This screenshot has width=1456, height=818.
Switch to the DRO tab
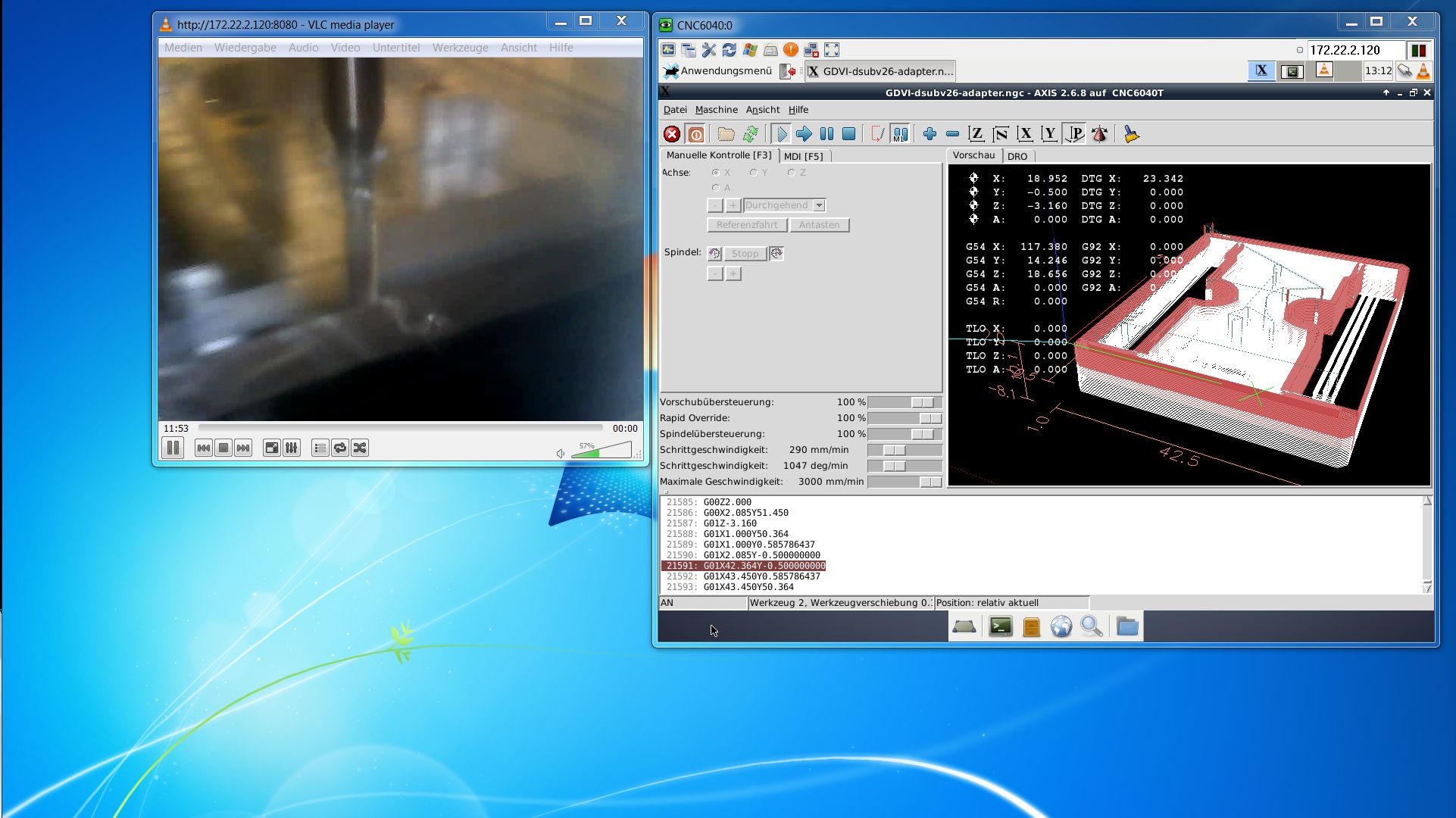[x=1017, y=156]
